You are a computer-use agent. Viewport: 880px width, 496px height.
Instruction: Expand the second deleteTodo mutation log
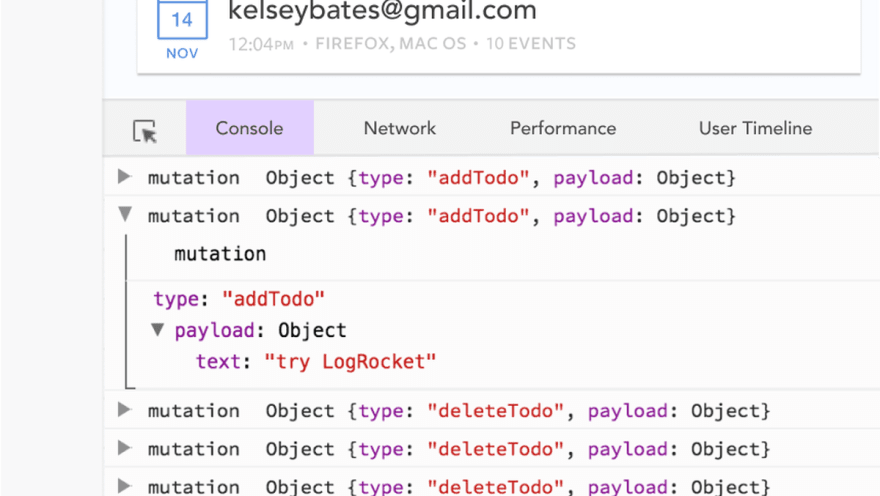[x=125, y=448]
